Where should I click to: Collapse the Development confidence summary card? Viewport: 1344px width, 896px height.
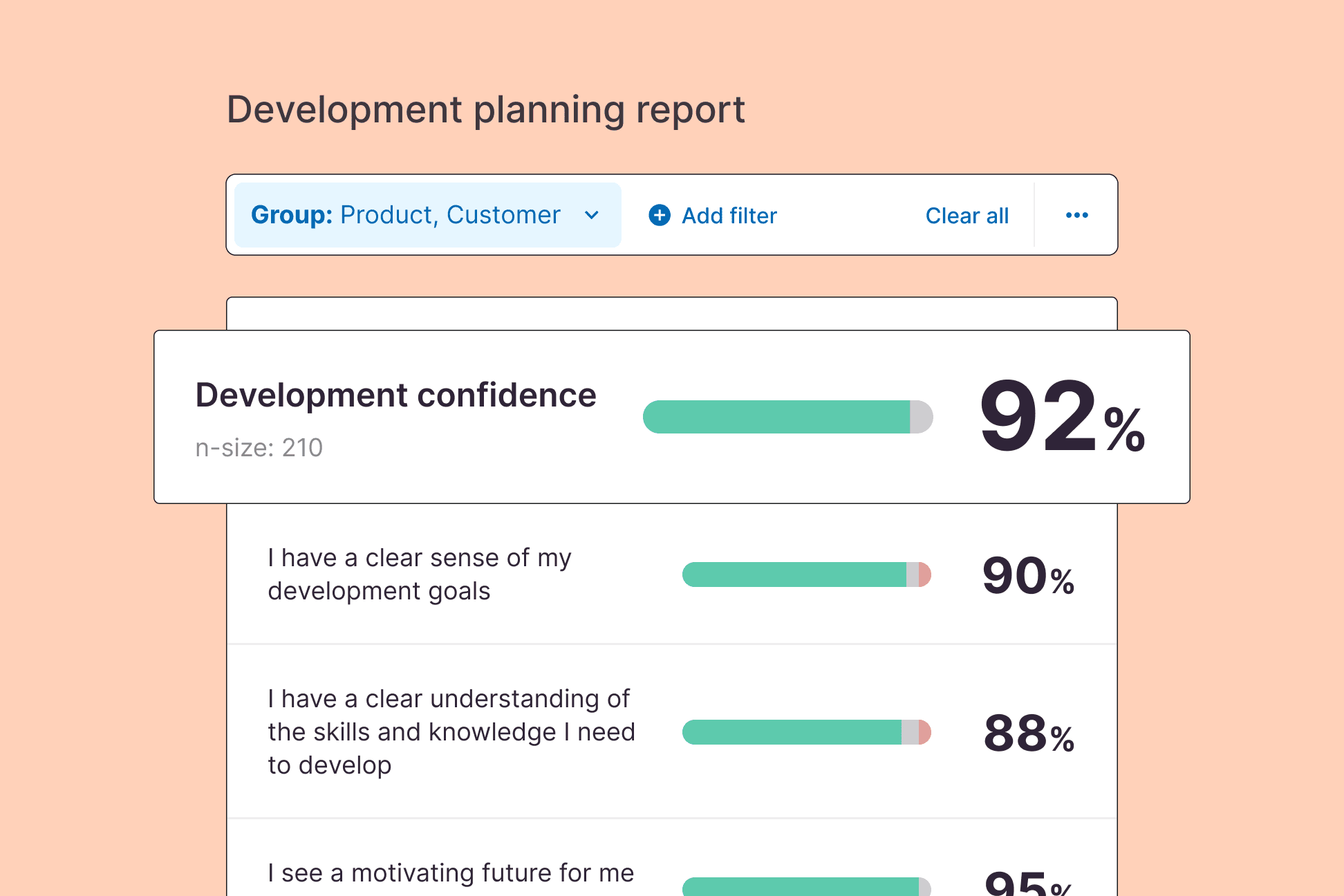pyautogui.click(x=395, y=395)
